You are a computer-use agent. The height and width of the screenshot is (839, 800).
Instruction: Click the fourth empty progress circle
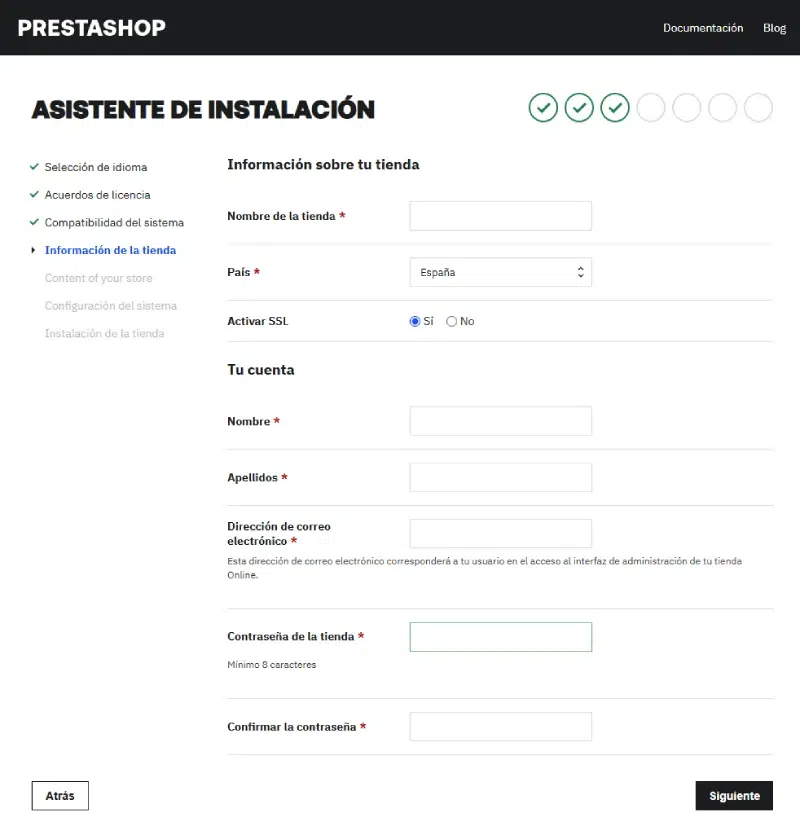(x=651, y=107)
